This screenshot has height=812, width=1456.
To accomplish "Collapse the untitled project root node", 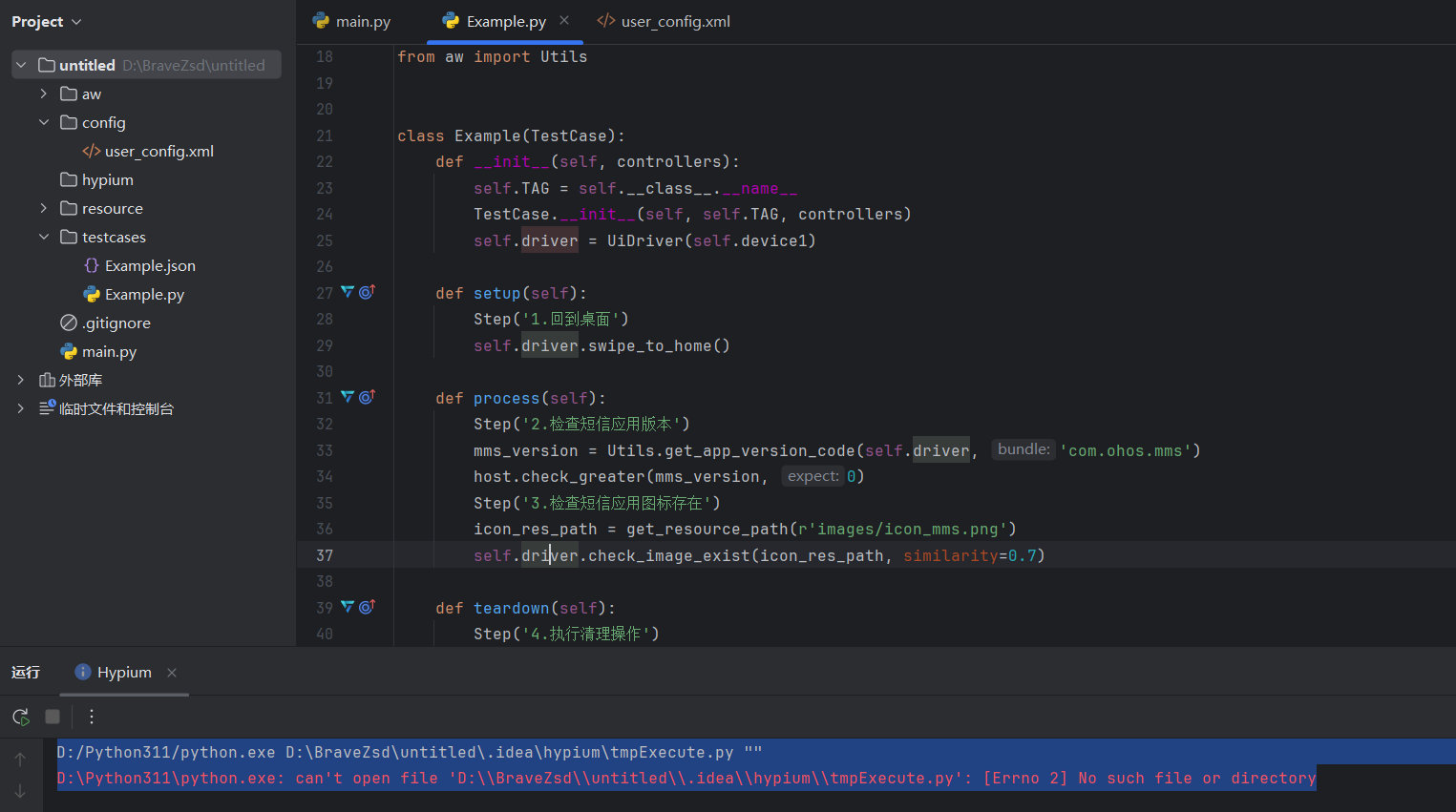I will click(21, 65).
